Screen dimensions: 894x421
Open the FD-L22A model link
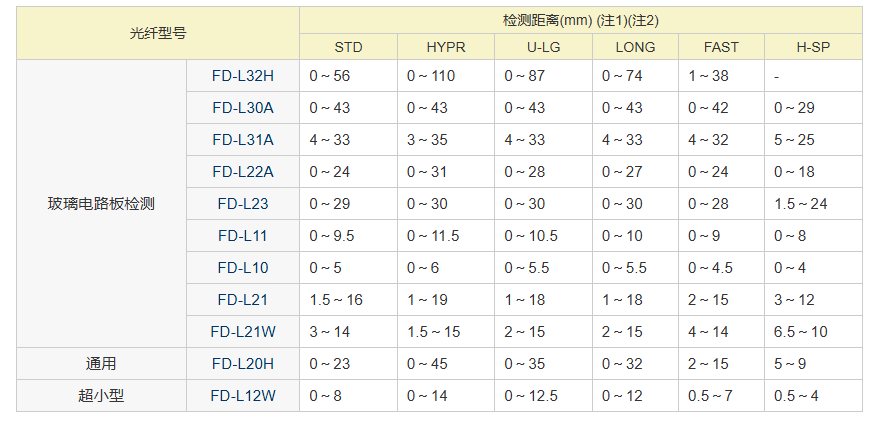click(243, 172)
